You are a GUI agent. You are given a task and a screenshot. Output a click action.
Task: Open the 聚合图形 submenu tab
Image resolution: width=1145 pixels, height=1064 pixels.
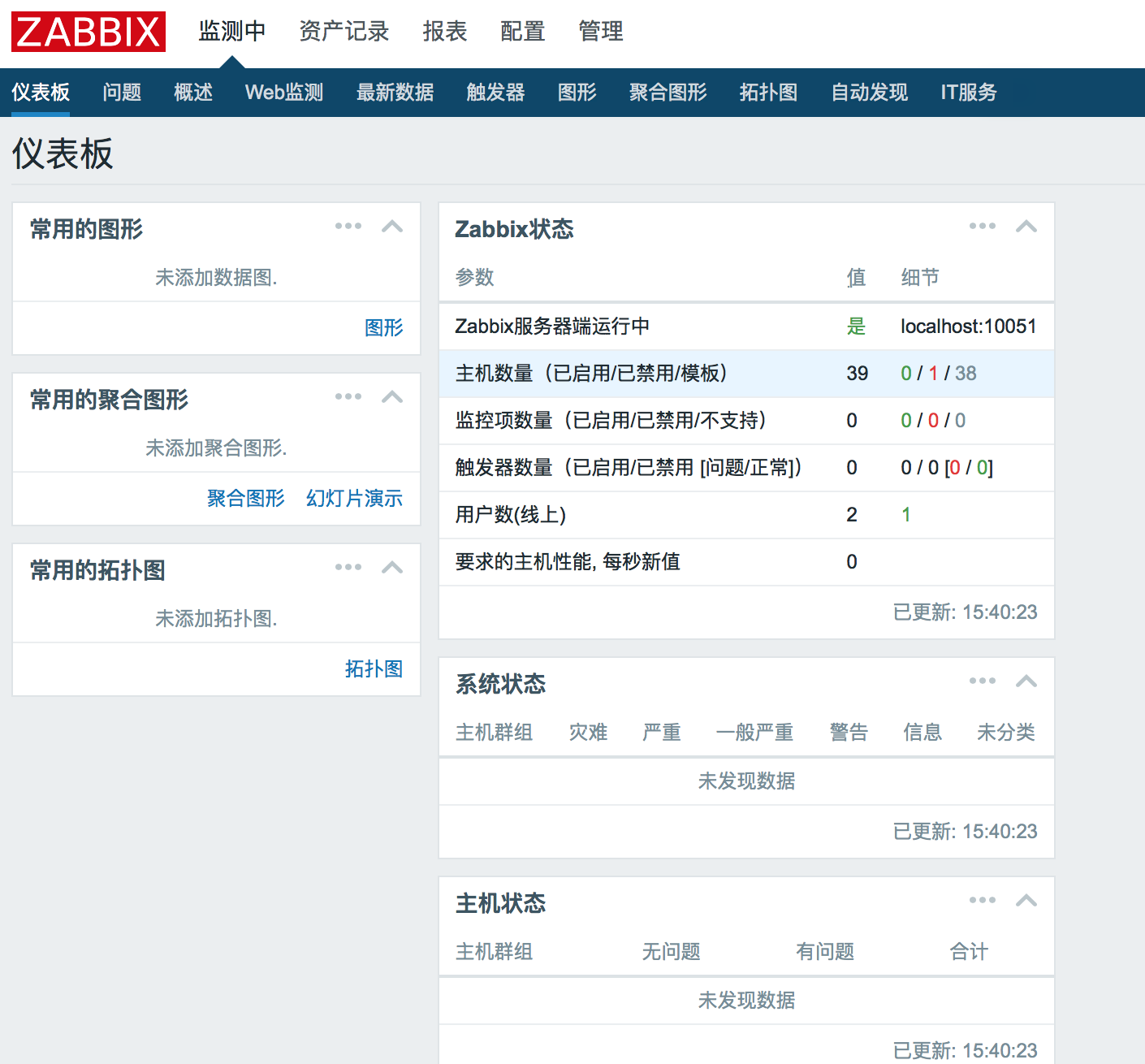point(668,93)
